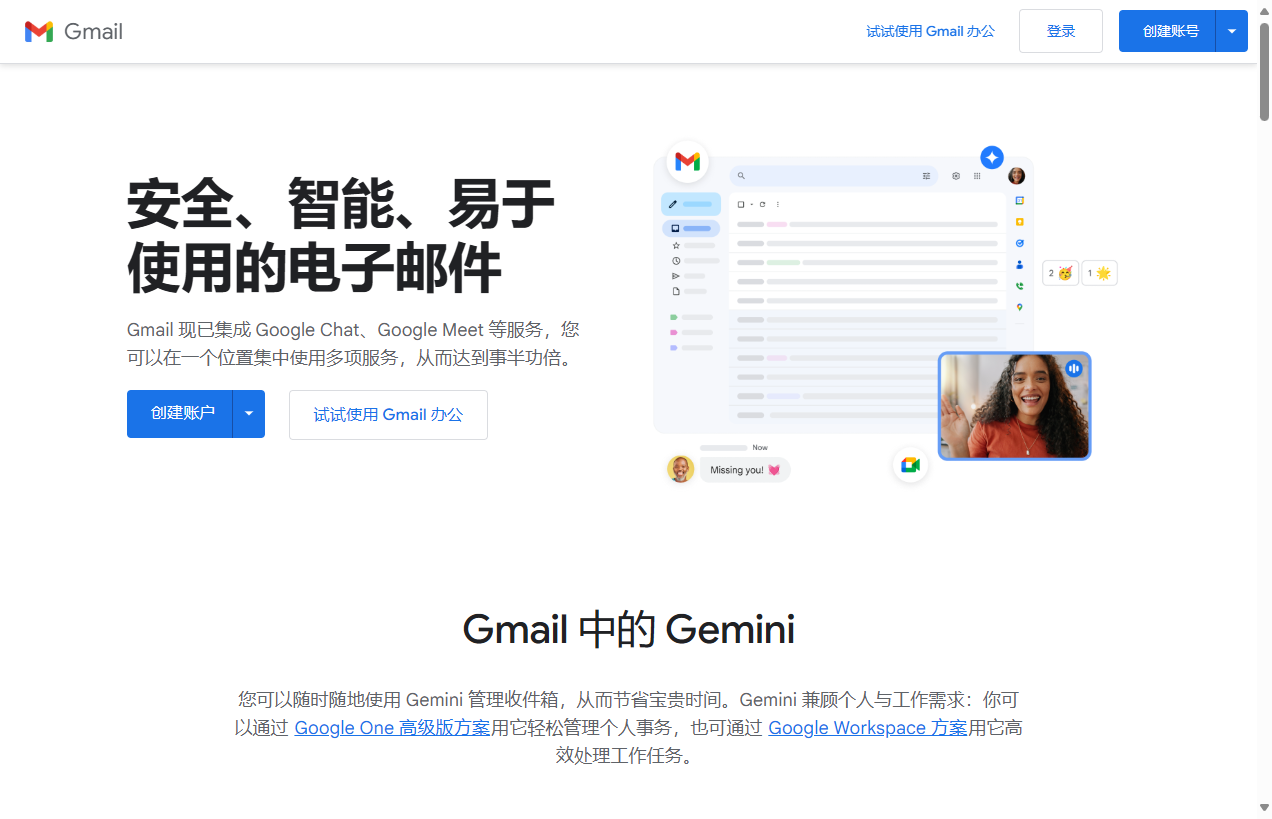
Task: Open the Google One 高级版方案 link
Action: point(392,727)
